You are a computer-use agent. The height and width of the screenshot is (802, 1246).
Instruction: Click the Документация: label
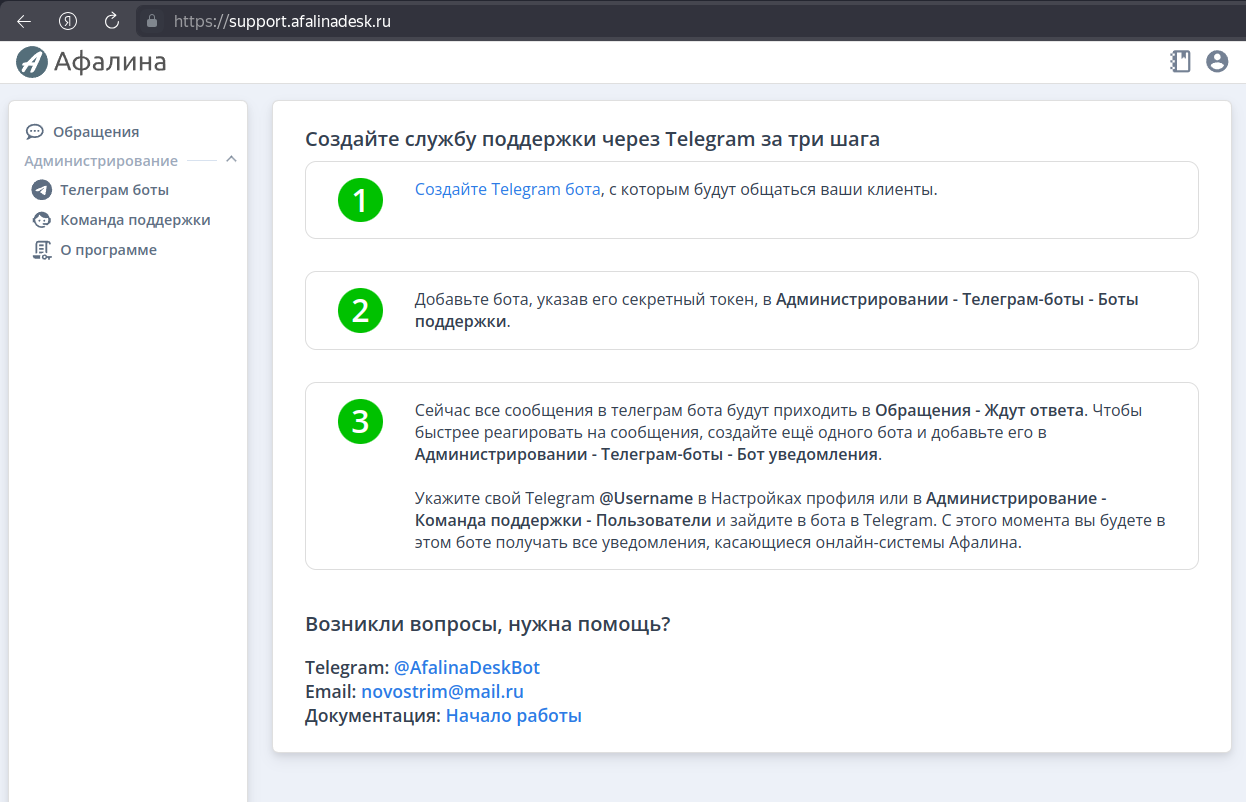click(373, 716)
